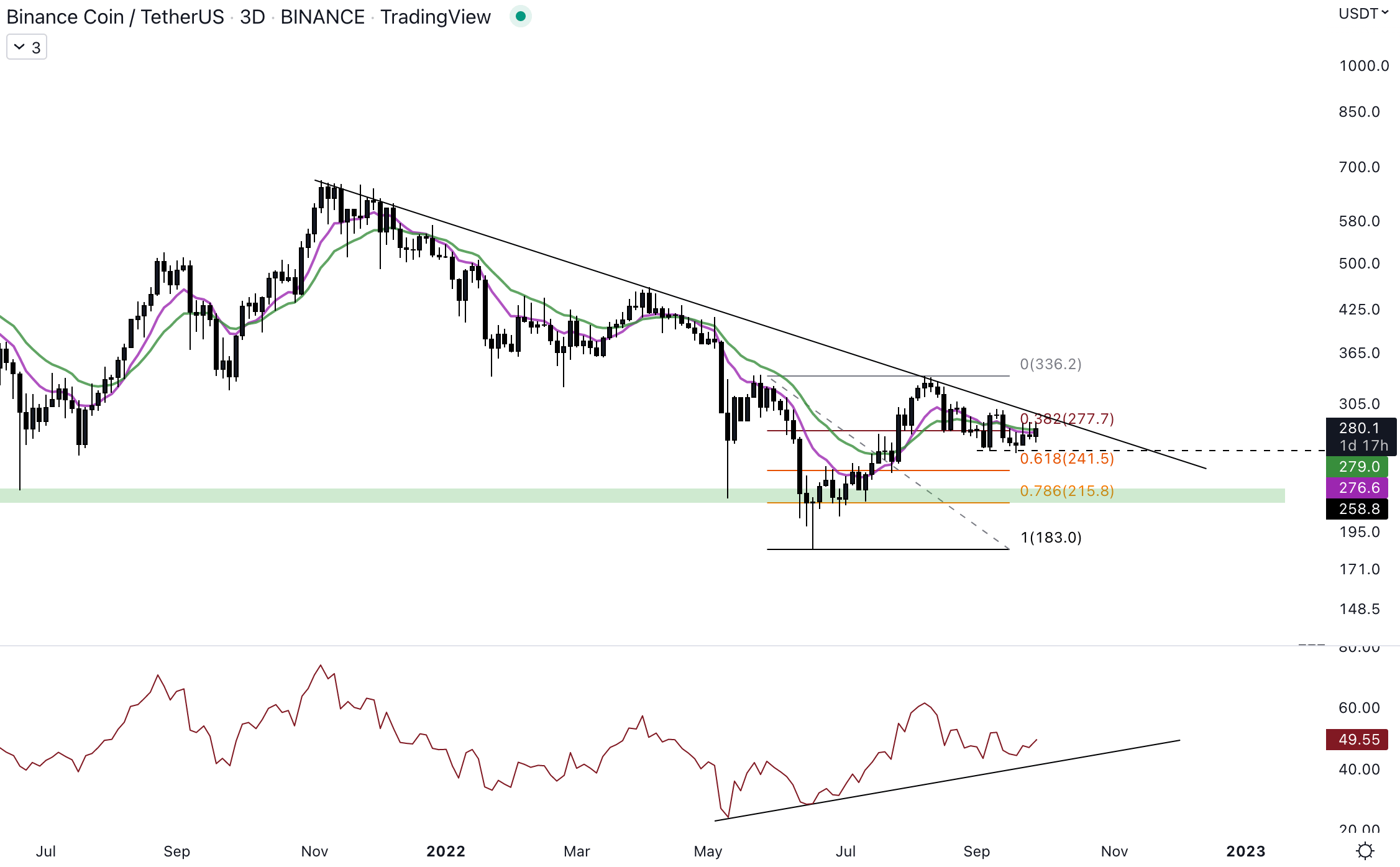Select the 0.618(241.5) Fibonacci level label
This screenshot has width=1400, height=867.
coord(1066,459)
